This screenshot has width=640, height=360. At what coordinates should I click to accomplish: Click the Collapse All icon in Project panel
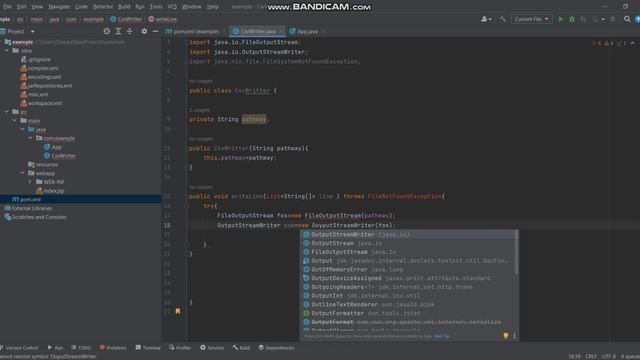coord(129,31)
